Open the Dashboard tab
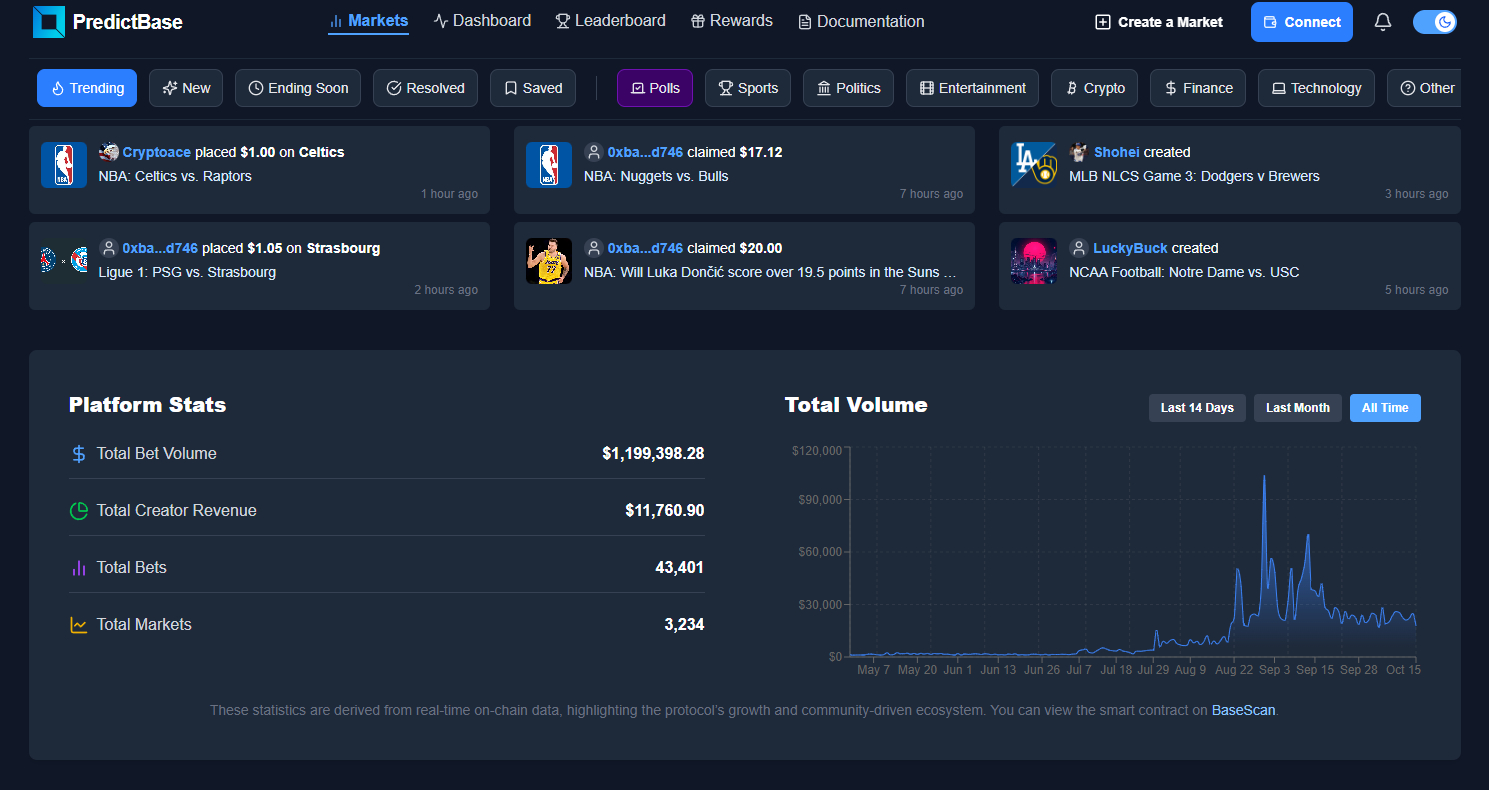This screenshot has height=790, width=1489. (x=482, y=21)
